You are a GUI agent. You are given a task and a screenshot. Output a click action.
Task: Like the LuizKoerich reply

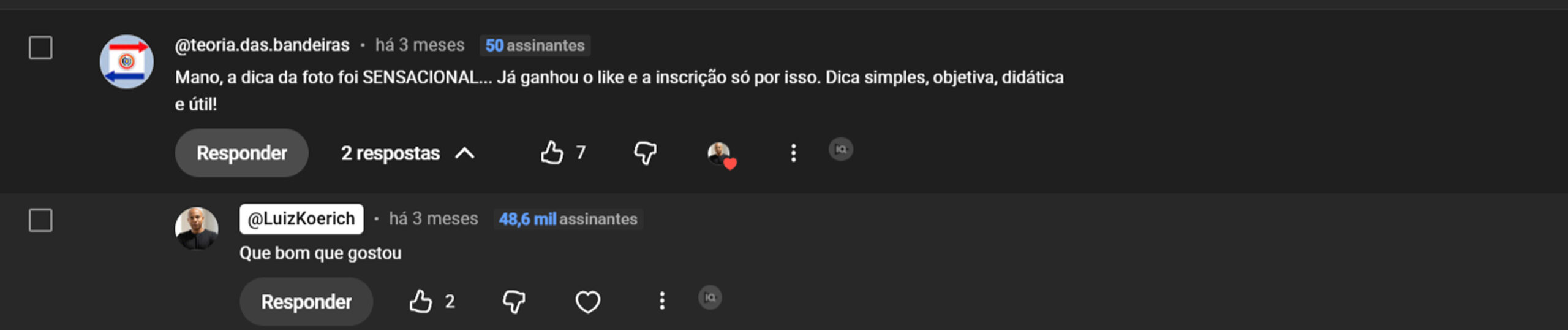(x=421, y=301)
